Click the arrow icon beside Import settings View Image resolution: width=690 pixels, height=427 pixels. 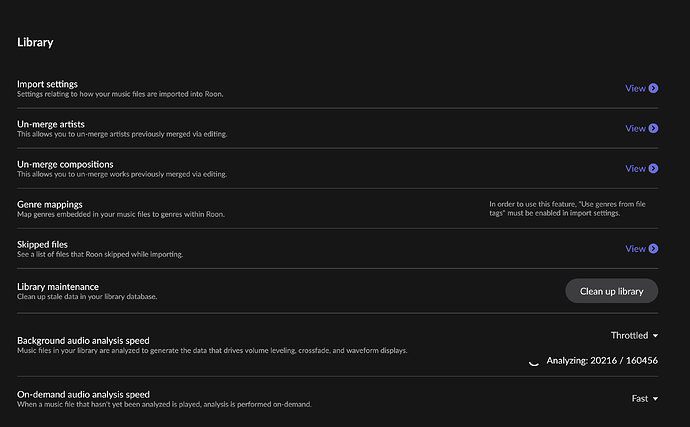[653, 88]
